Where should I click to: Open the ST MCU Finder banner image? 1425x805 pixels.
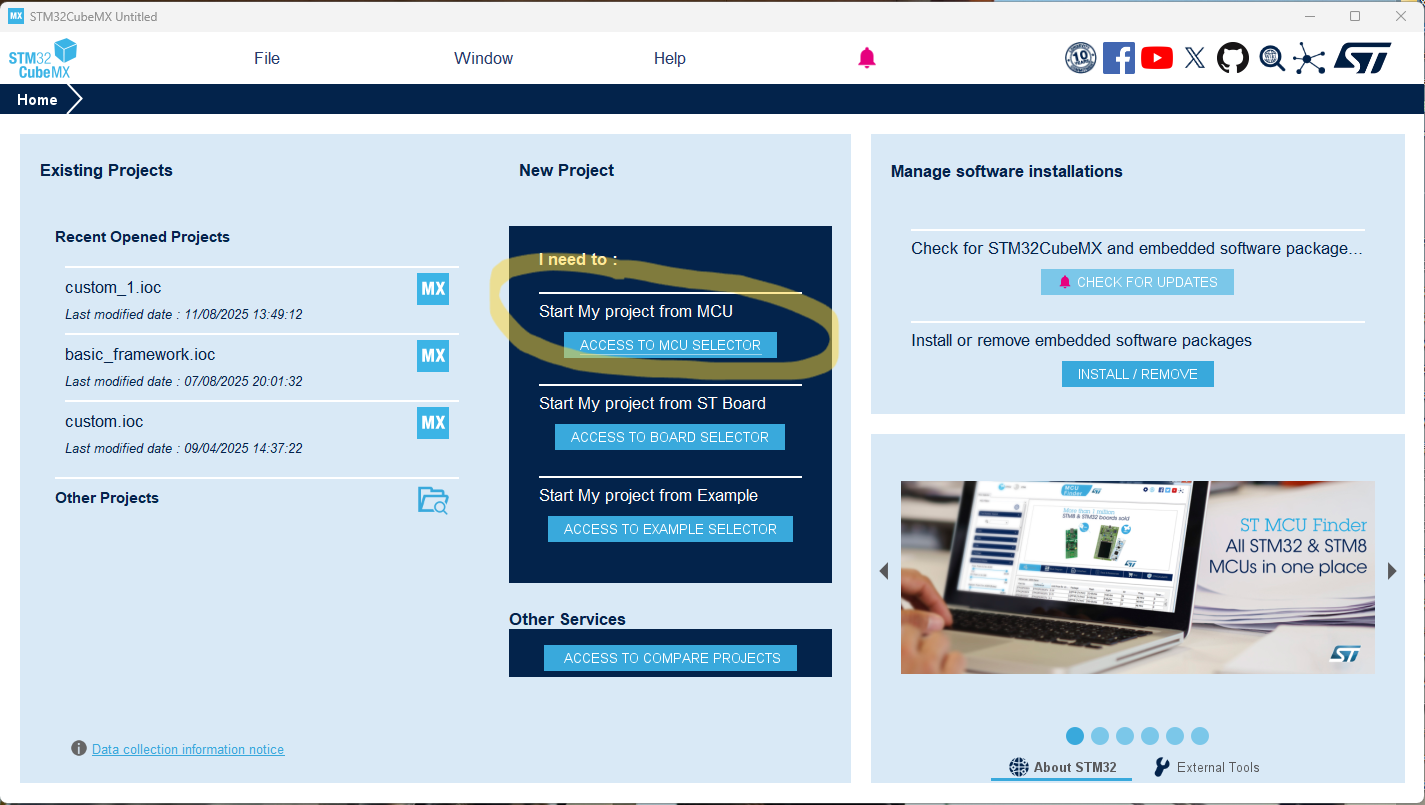(1137, 577)
